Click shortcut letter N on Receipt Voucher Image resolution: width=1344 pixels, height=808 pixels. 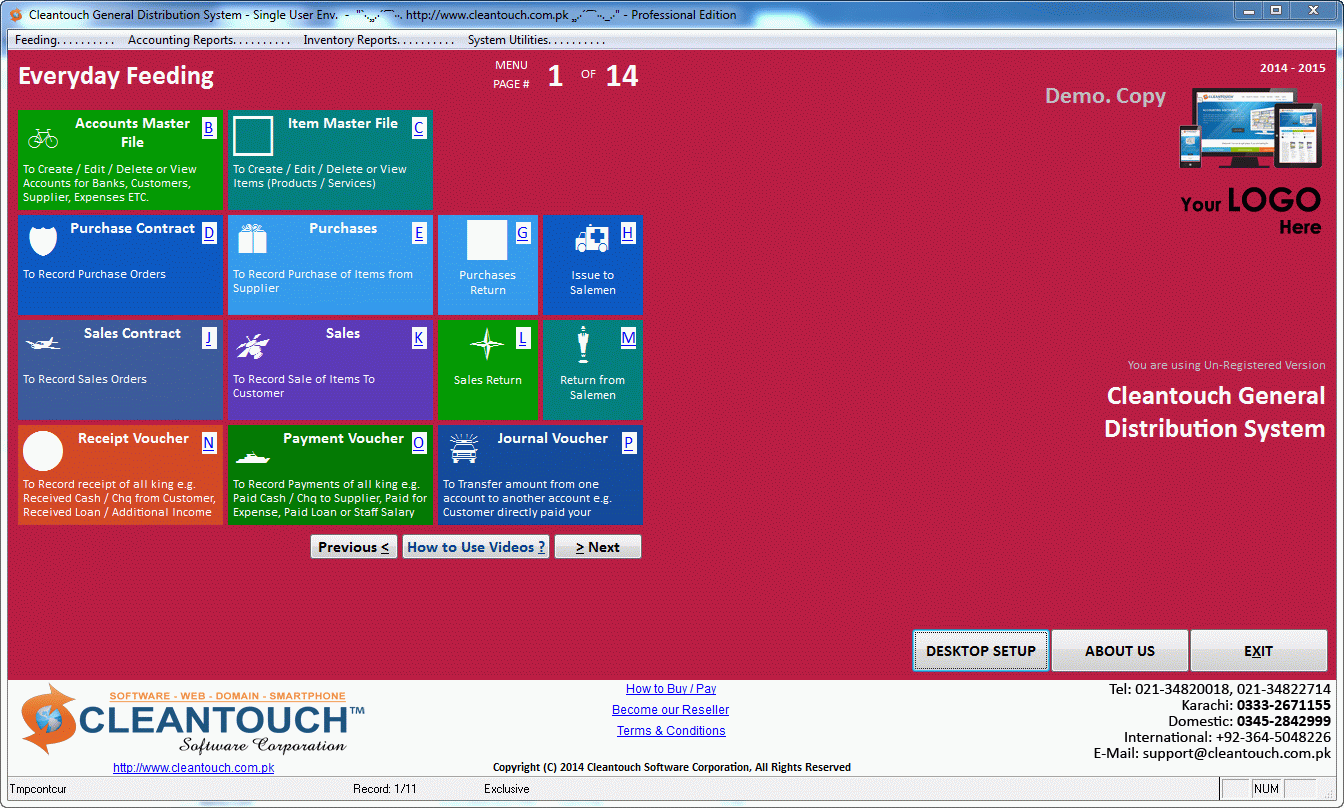click(x=208, y=443)
